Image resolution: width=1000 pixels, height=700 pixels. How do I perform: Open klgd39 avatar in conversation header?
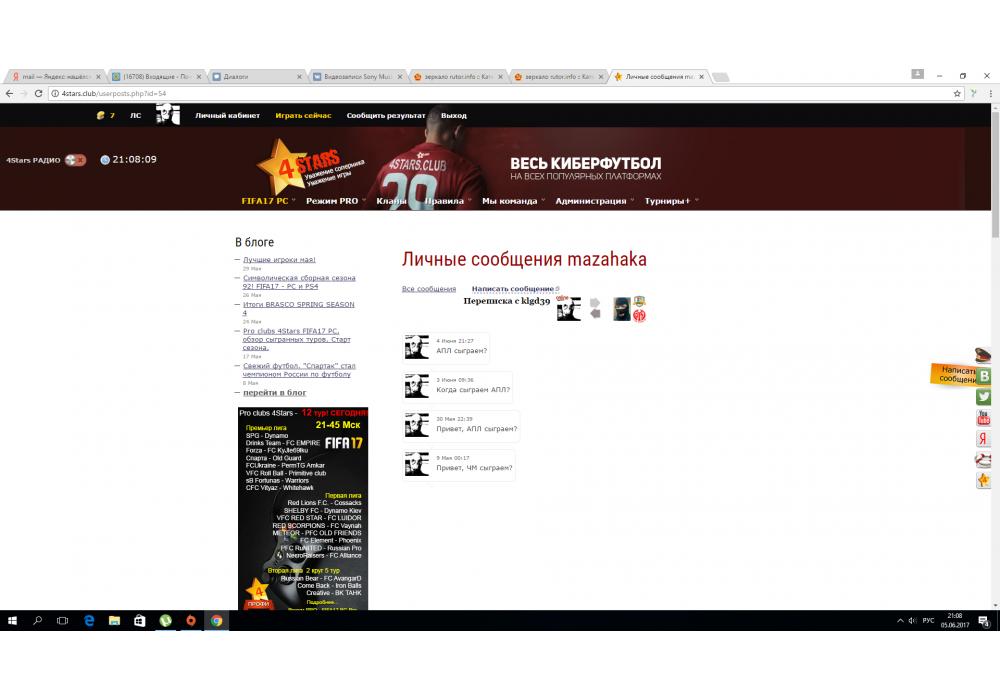568,309
